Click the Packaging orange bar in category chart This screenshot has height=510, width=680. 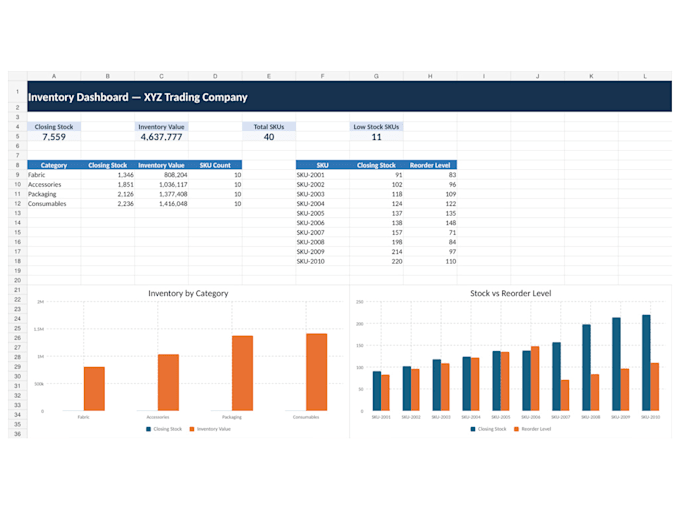pos(242,373)
